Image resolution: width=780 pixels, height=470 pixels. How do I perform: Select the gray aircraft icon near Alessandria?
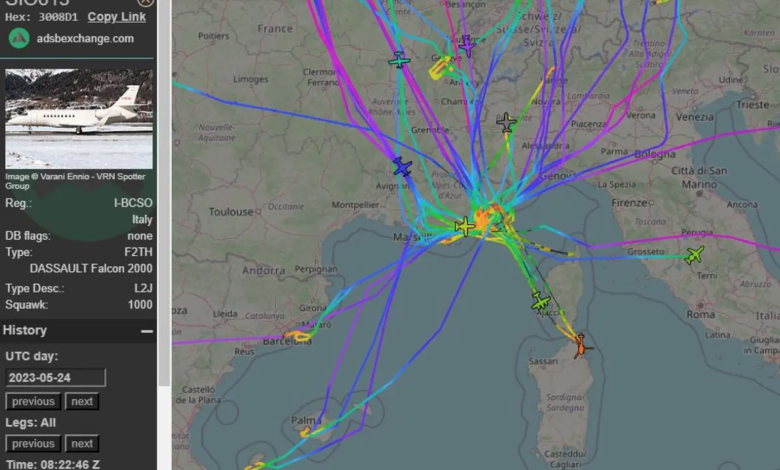pyautogui.click(x=506, y=122)
